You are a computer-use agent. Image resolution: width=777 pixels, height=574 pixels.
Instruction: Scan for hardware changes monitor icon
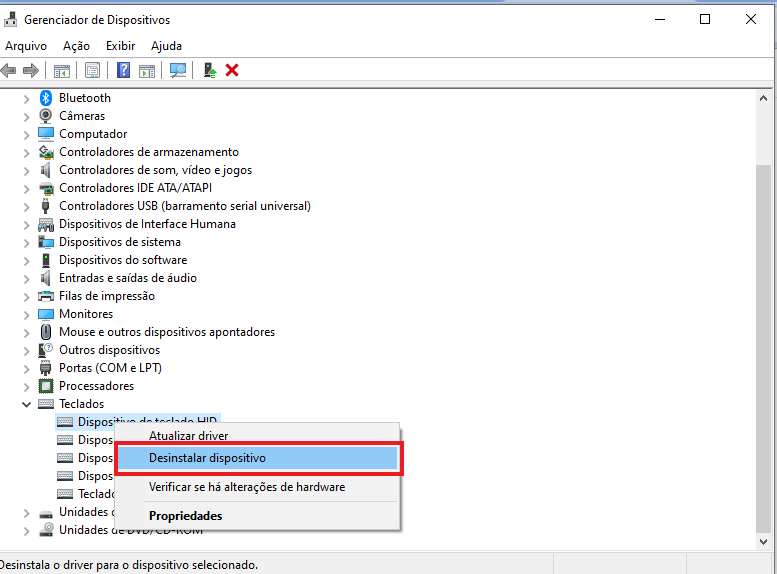pos(178,70)
